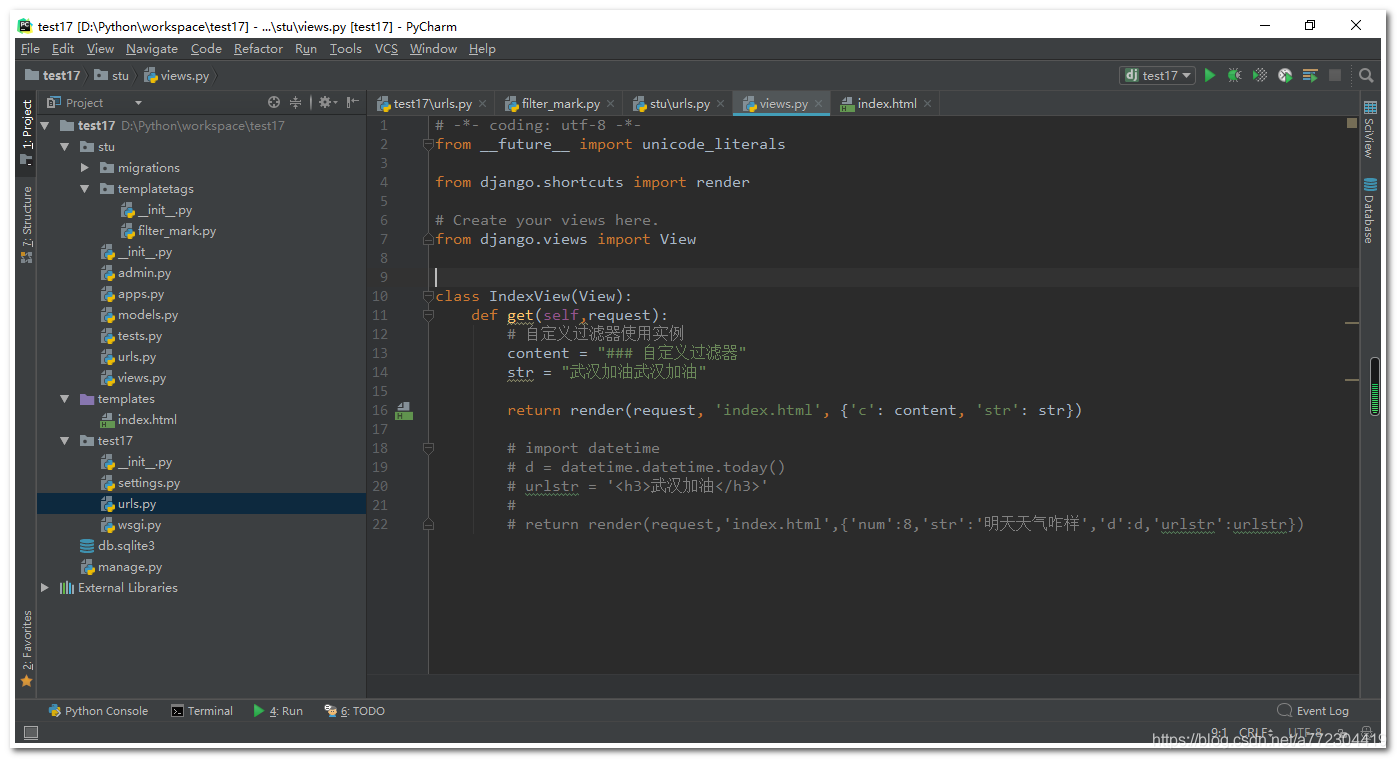Open Search Everywhere magnifier icon

(x=1366, y=75)
